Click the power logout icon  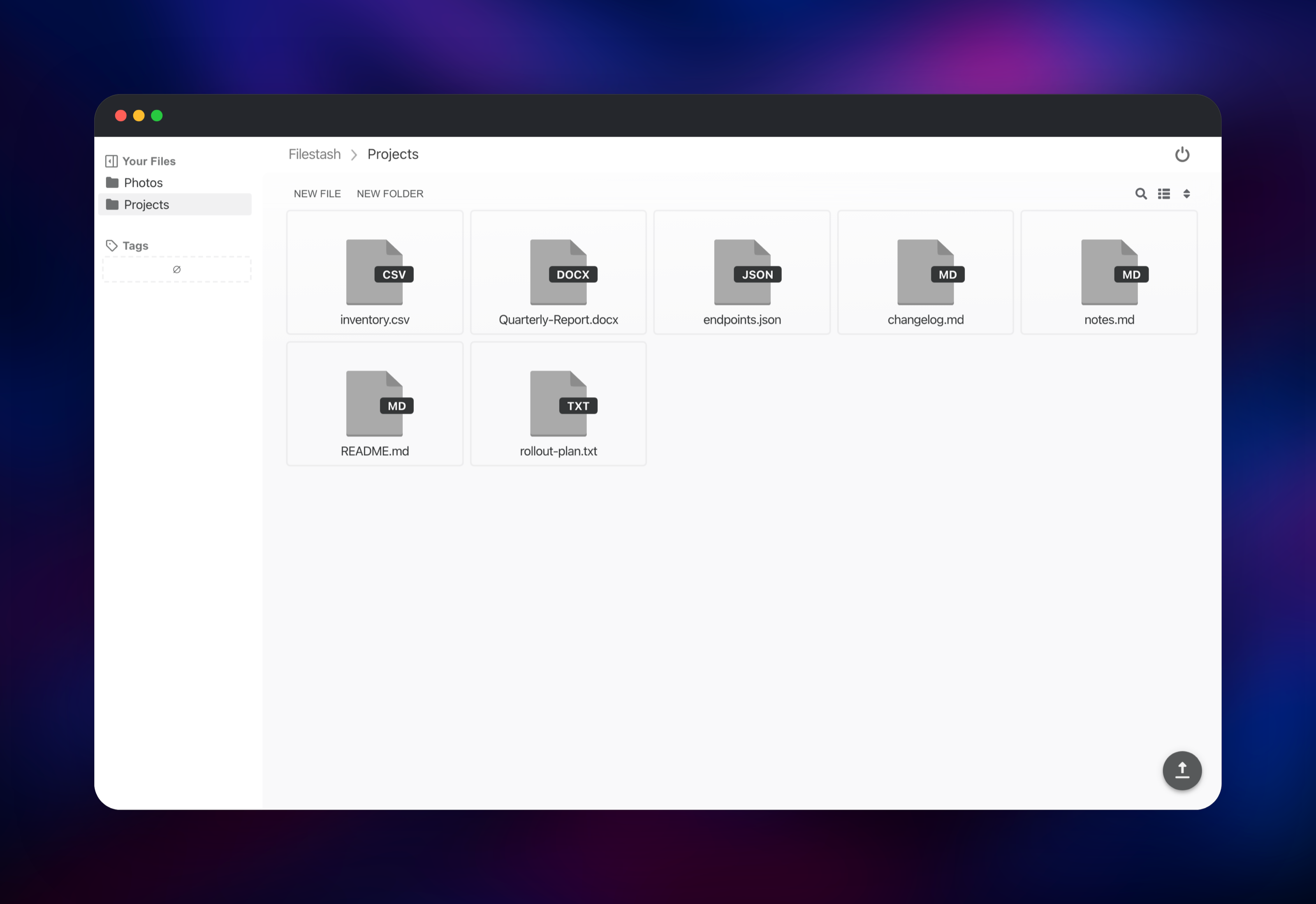[x=1182, y=154]
